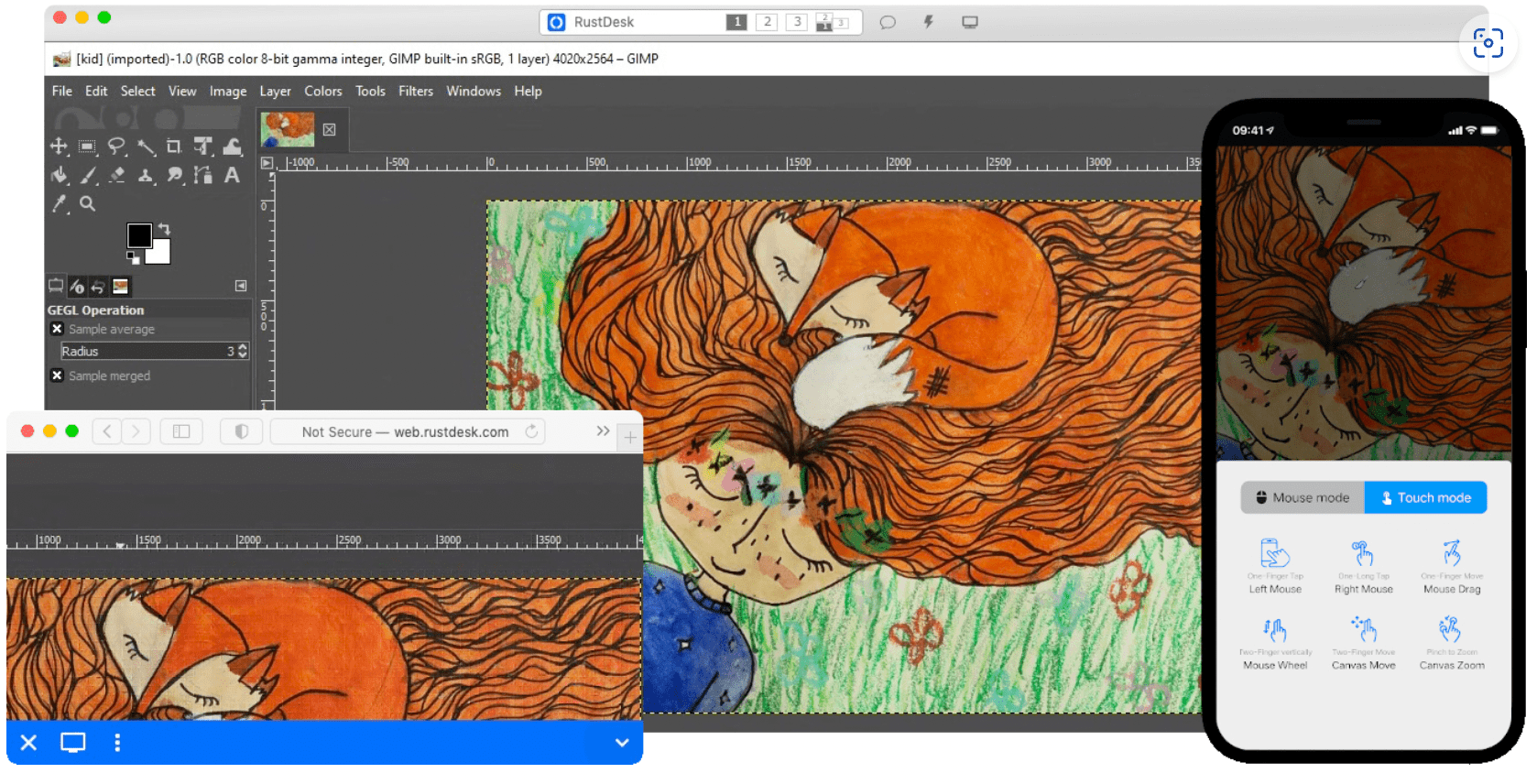The width and height of the screenshot is (1537, 784).
Task: Toggle the browser sidebar button
Action: point(181,431)
